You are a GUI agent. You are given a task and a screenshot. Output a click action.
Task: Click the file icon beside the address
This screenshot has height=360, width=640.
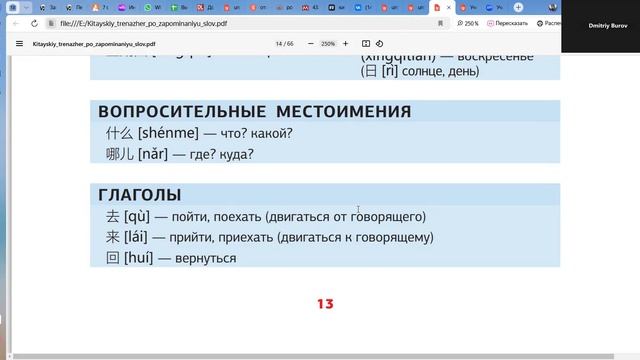[51, 24]
